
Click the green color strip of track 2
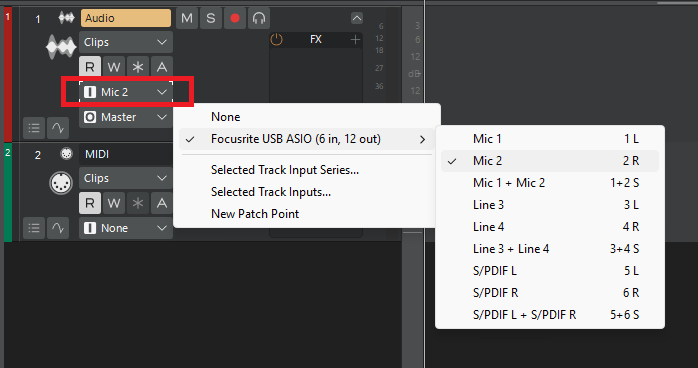(x=8, y=192)
